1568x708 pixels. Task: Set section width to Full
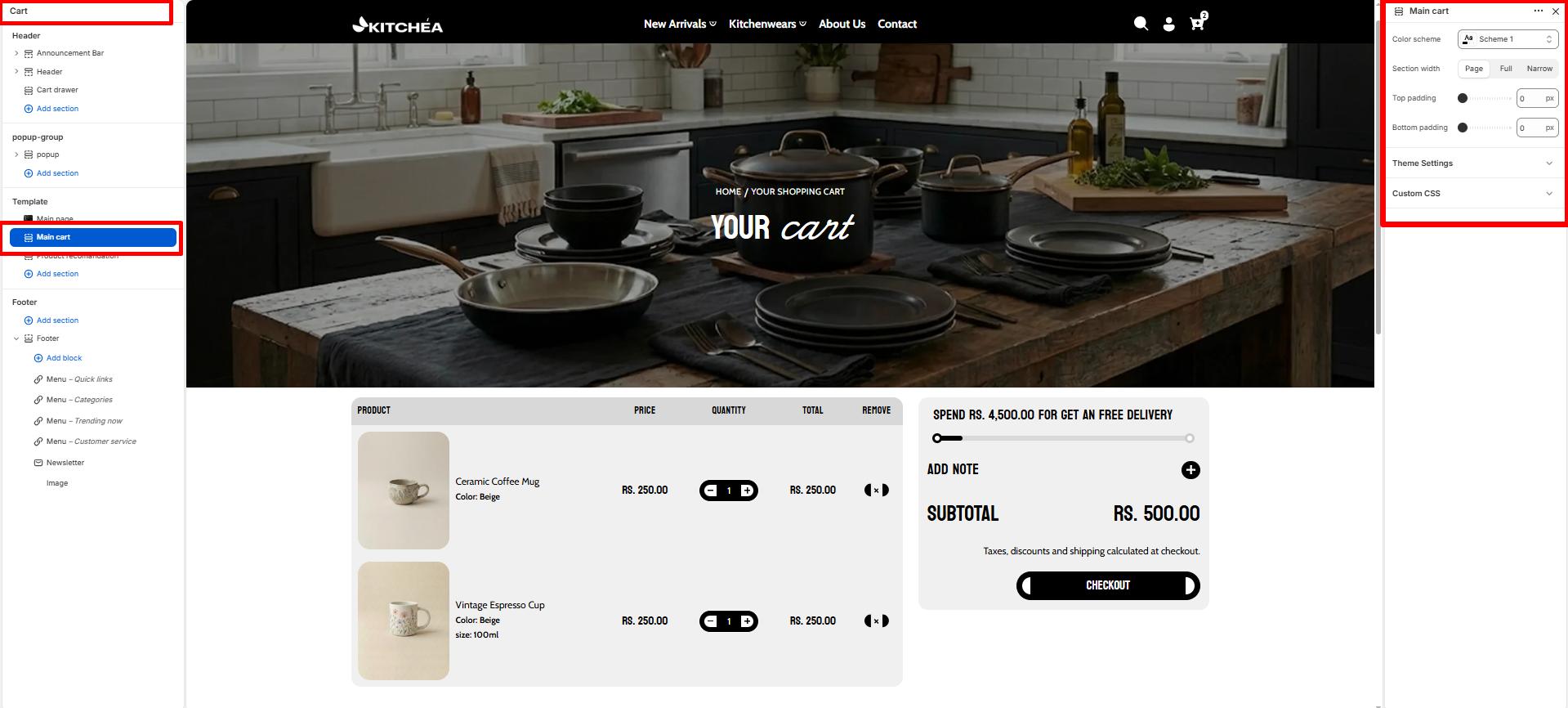pos(1506,69)
